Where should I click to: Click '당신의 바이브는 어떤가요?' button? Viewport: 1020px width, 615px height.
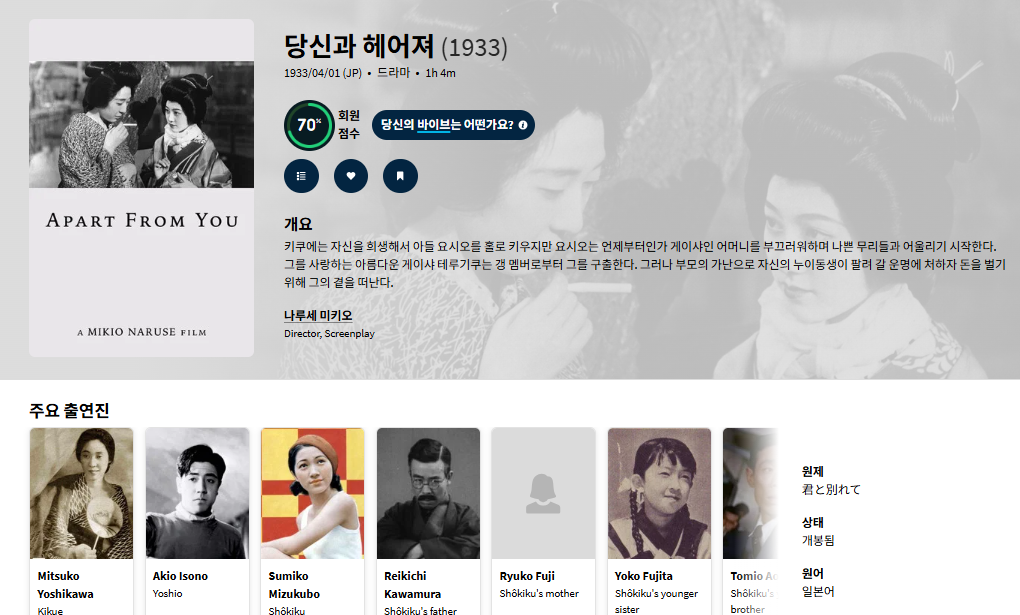click(x=453, y=125)
